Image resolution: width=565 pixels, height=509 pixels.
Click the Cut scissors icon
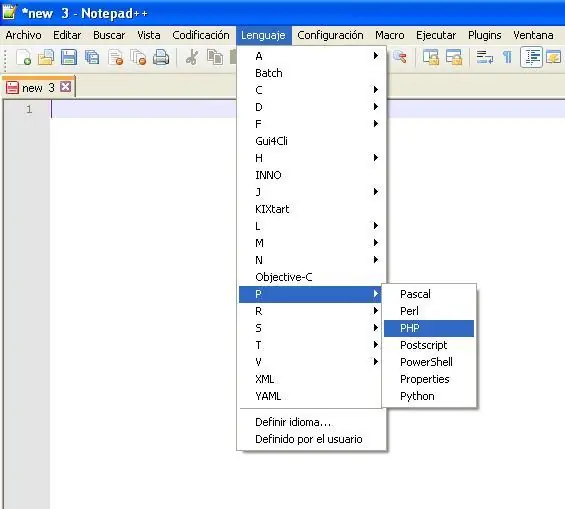point(192,58)
